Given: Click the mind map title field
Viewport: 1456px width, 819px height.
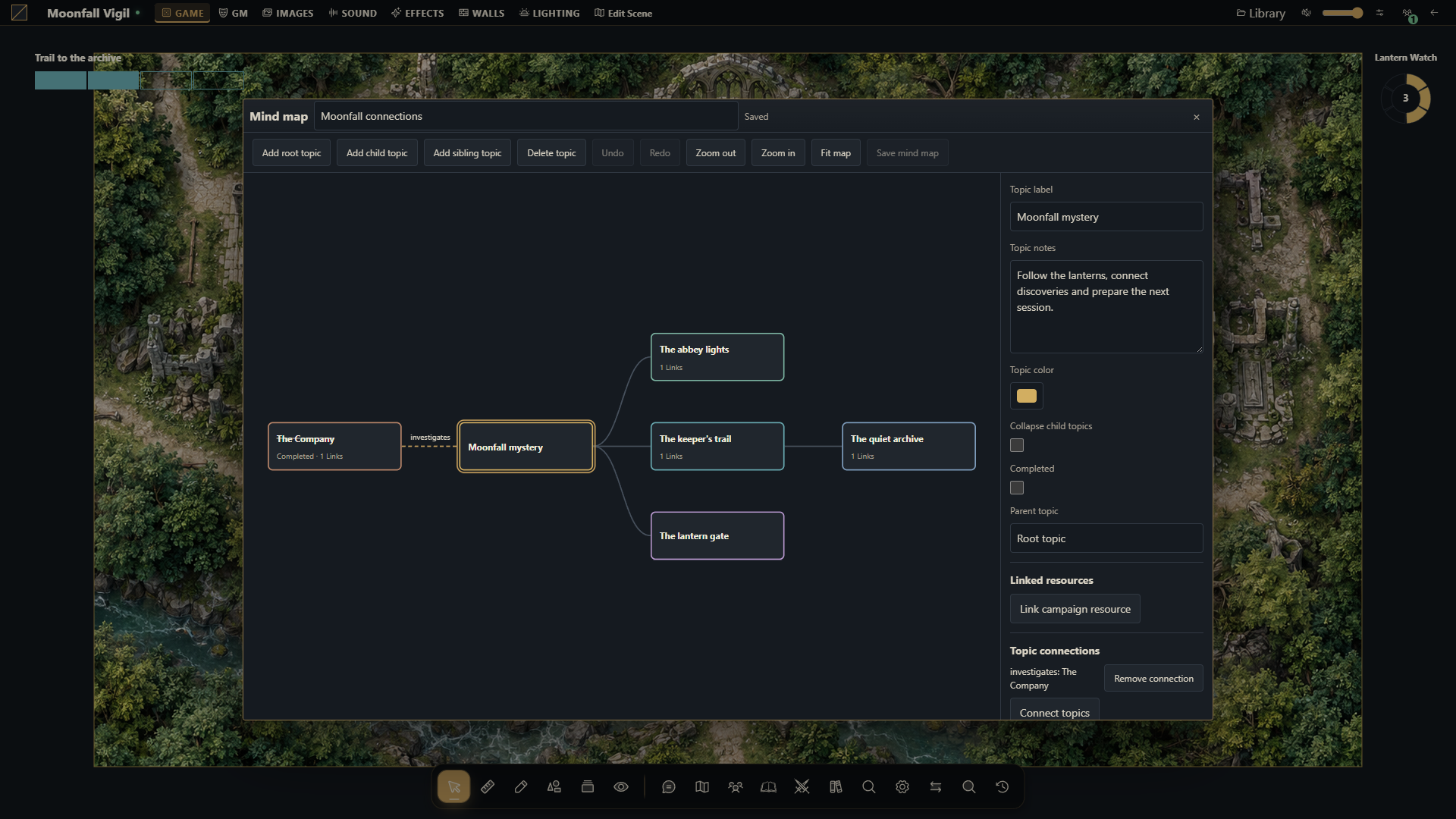Looking at the screenshot, I should coord(526,116).
